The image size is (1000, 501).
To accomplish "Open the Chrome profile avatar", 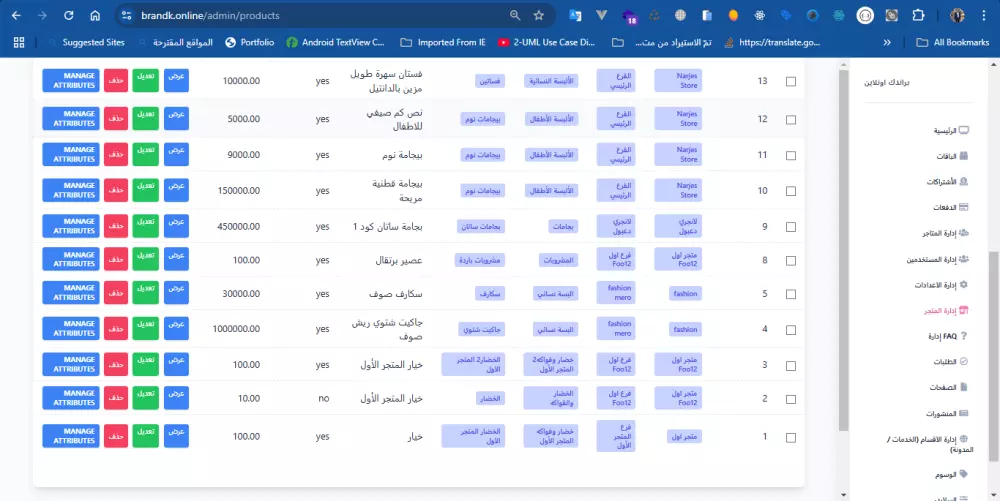I will pos(957,15).
